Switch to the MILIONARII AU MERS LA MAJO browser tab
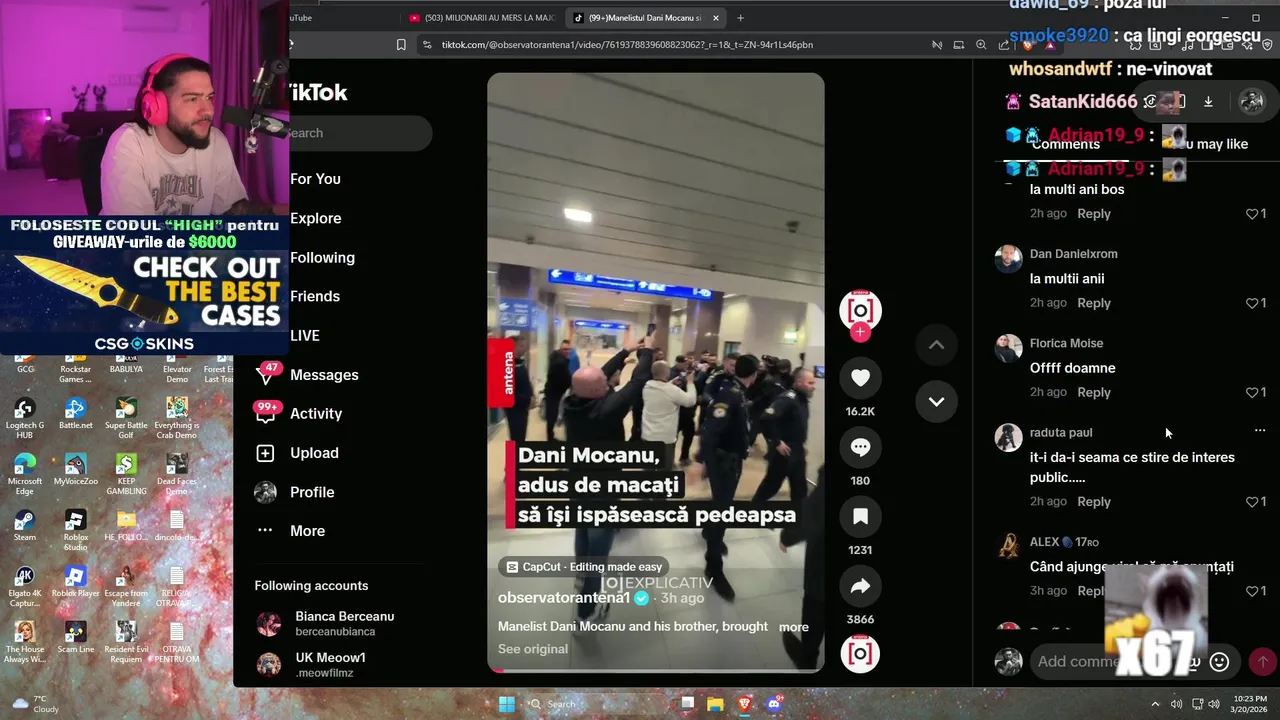 (481, 18)
